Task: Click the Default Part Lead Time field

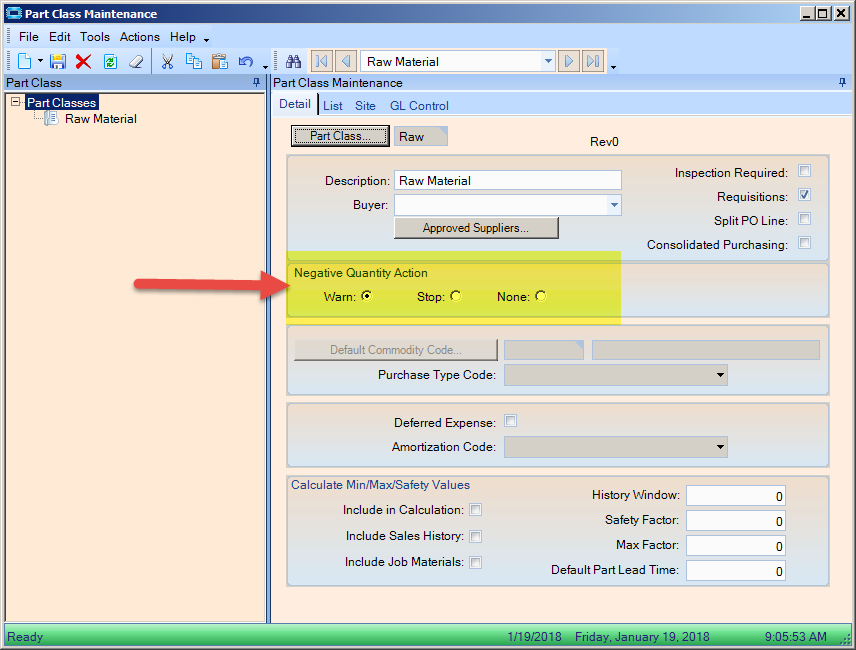Action: (x=735, y=571)
